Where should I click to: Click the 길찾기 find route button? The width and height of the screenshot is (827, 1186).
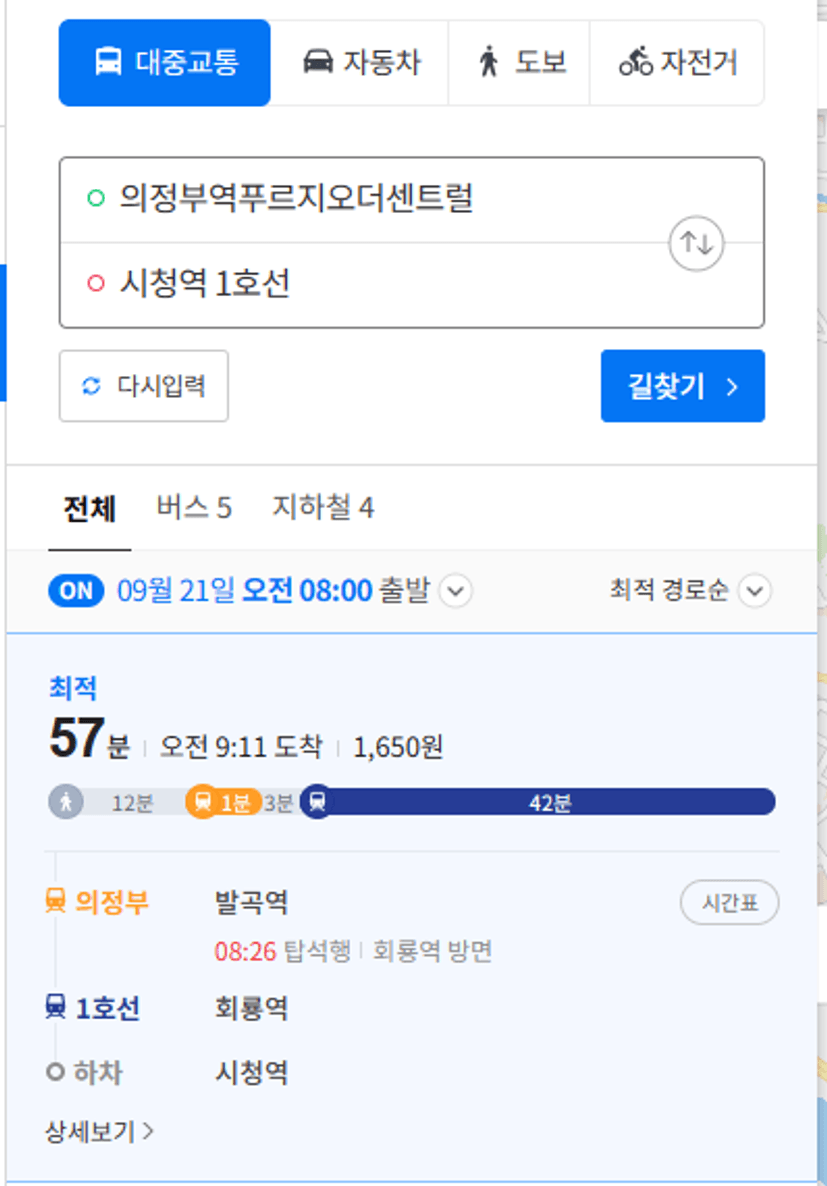click(x=682, y=386)
